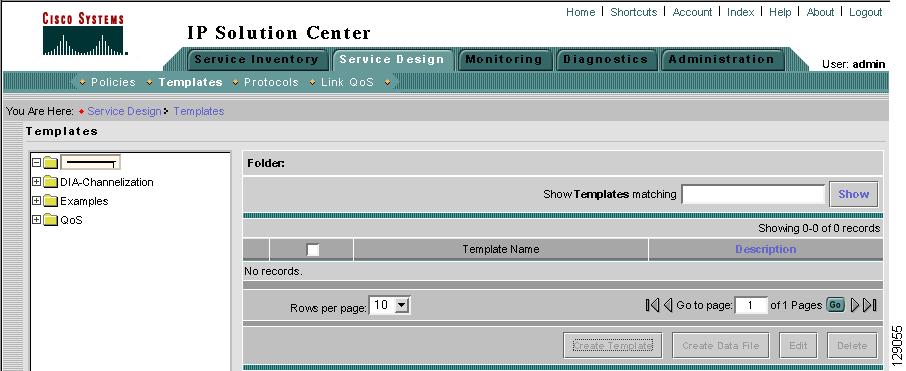Viewport: 906px width, 371px height.
Task: Click the 'Showing 0-0 of 0 records' text
Action: coord(819,229)
